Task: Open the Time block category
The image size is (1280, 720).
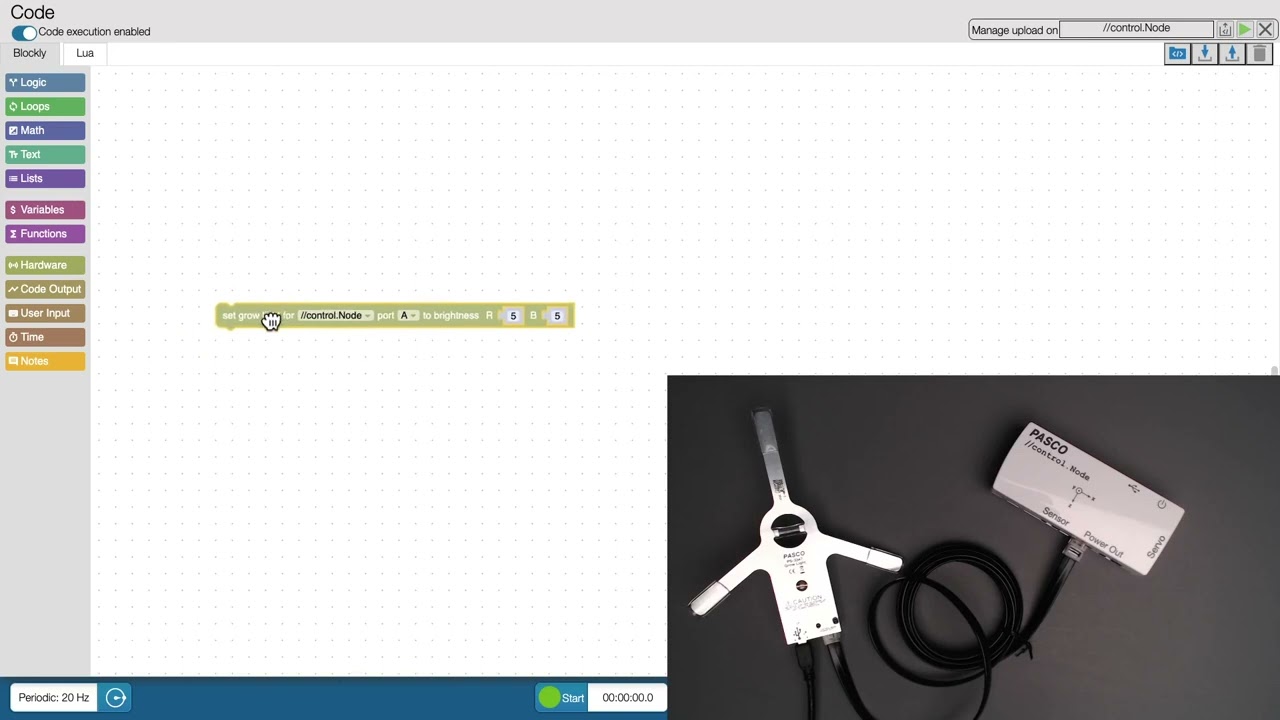Action: pos(45,337)
